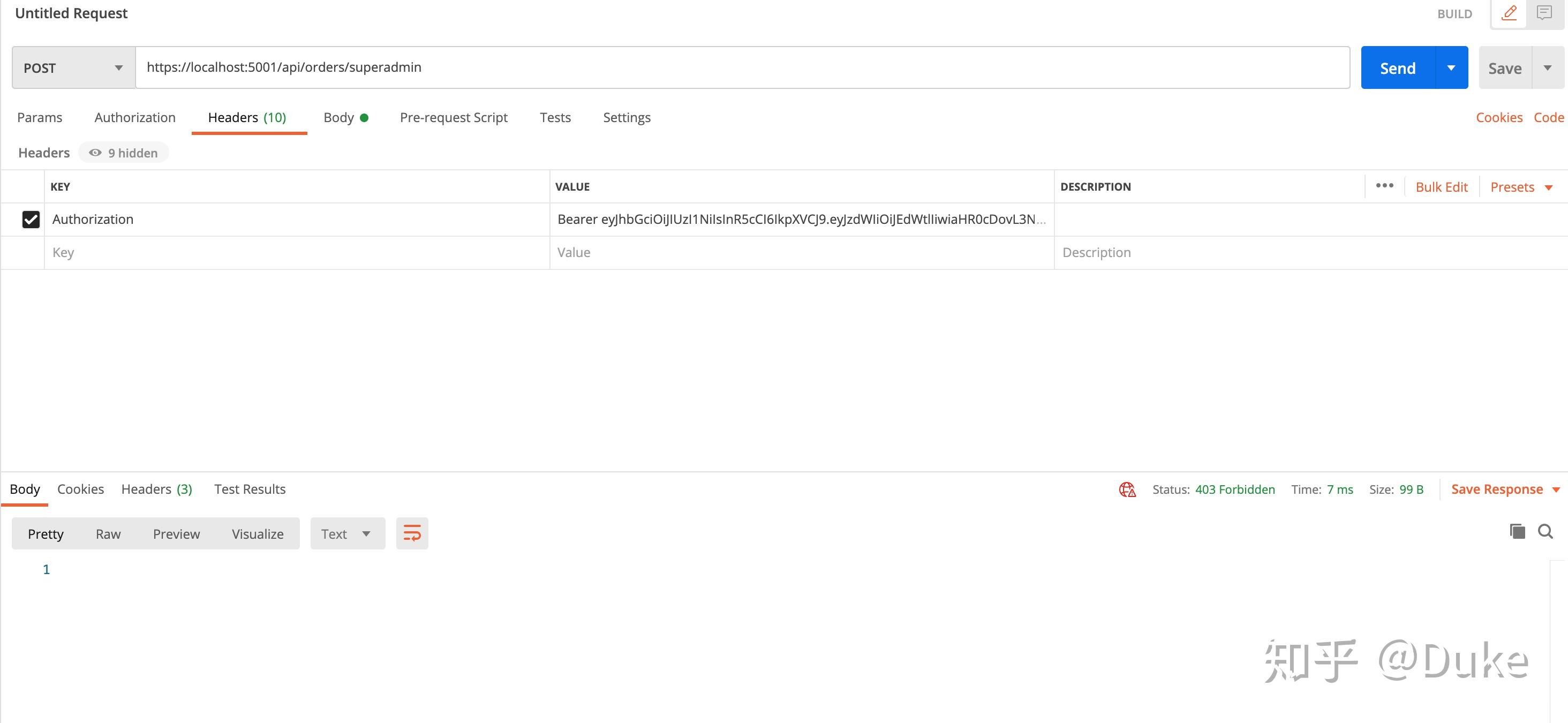Click the globe network warning icon
The height and width of the screenshot is (723, 1568).
click(1127, 489)
